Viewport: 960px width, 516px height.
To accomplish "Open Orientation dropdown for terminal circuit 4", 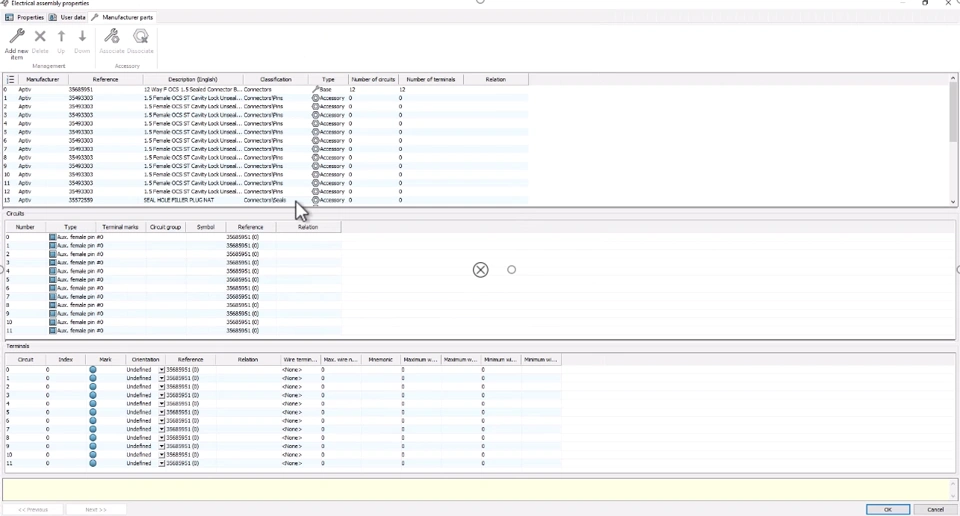I will coord(162,404).
